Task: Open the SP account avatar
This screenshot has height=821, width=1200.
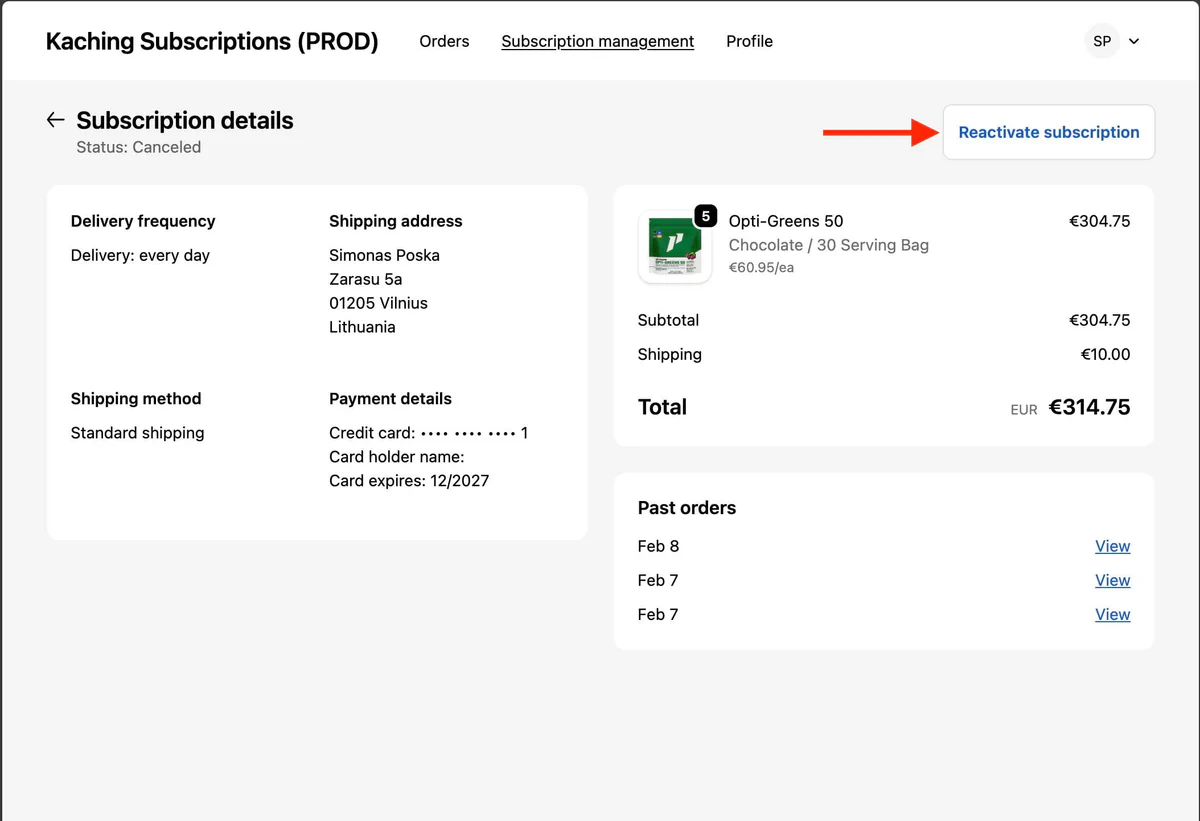Action: pos(1102,41)
